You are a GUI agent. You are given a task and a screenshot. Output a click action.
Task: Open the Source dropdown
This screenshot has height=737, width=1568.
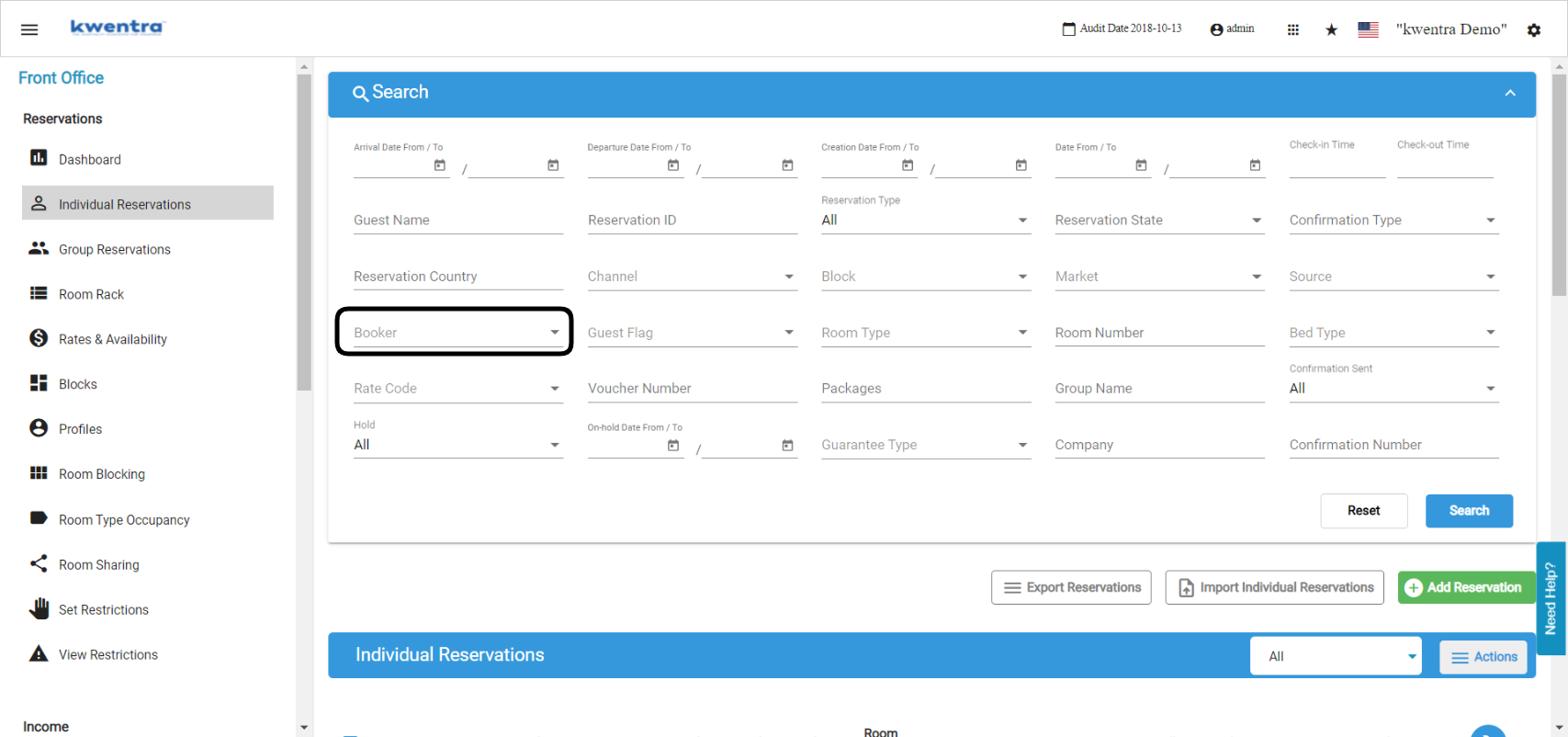click(1393, 277)
